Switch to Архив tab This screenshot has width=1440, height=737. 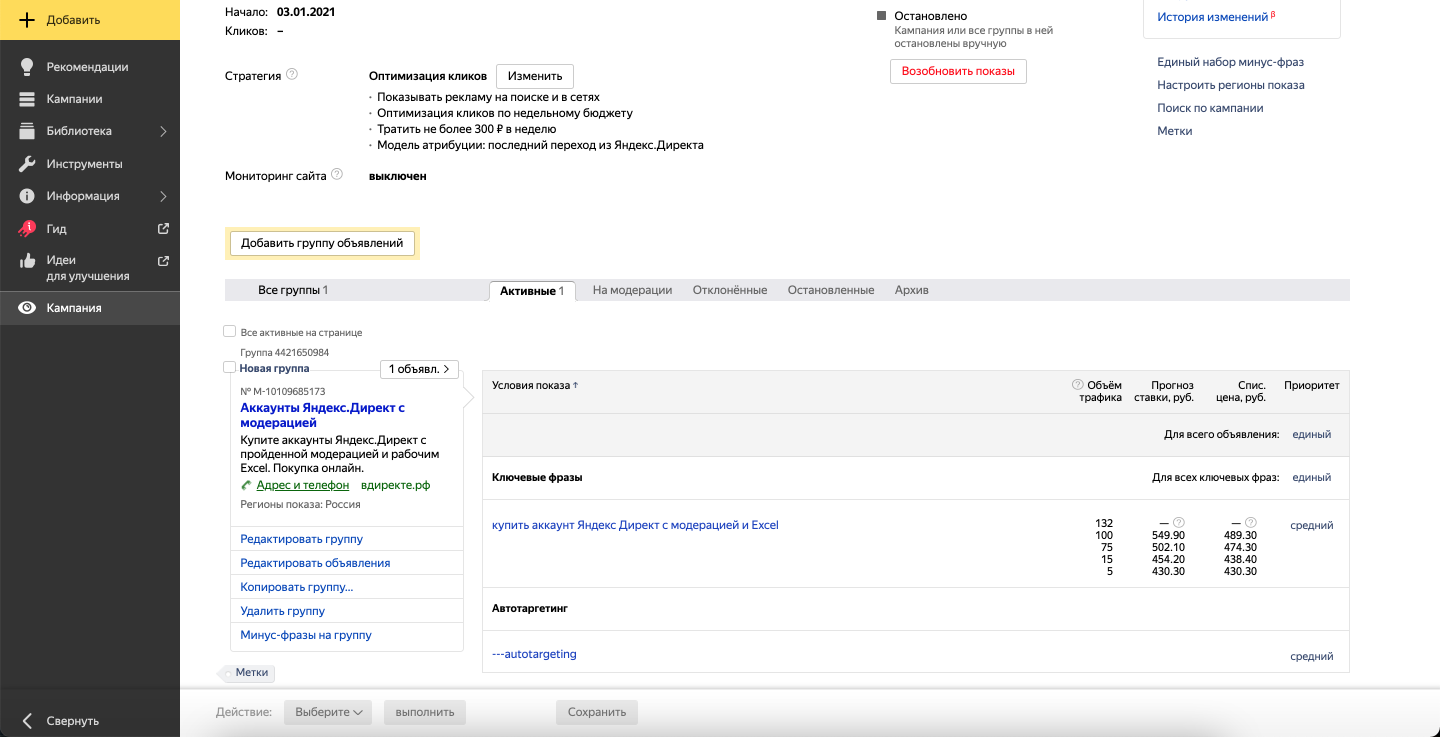[x=912, y=290]
